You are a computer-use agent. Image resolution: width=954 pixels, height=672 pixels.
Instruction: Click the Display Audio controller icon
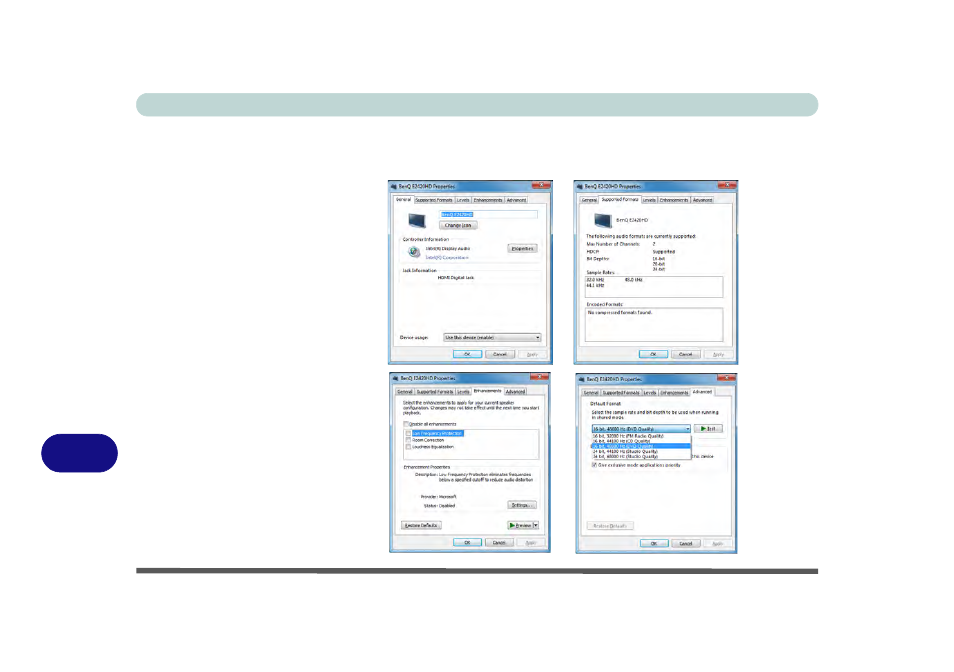pyautogui.click(x=414, y=252)
